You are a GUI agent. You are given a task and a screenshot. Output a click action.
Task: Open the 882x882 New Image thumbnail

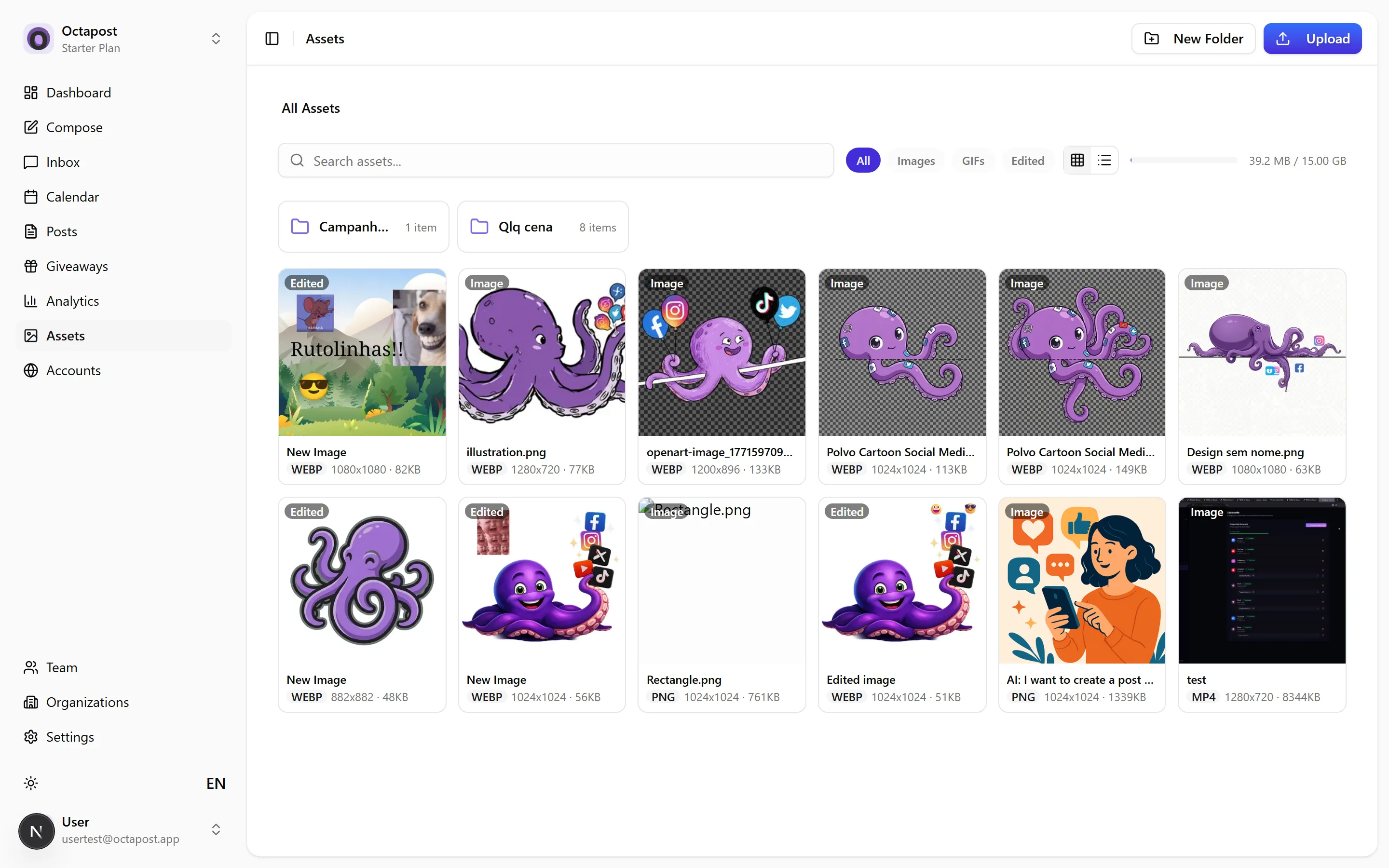[362, 581]
